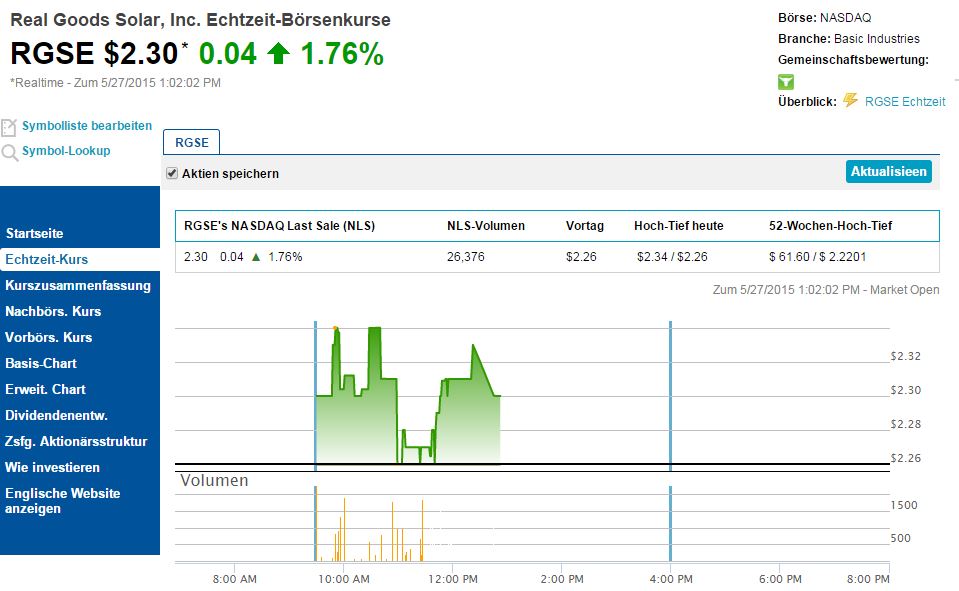The height and width of the screenshot is (591, 959).
Task: Click the $2.32 price axis label
Action: pyautogui.click(x=905, y=356)
